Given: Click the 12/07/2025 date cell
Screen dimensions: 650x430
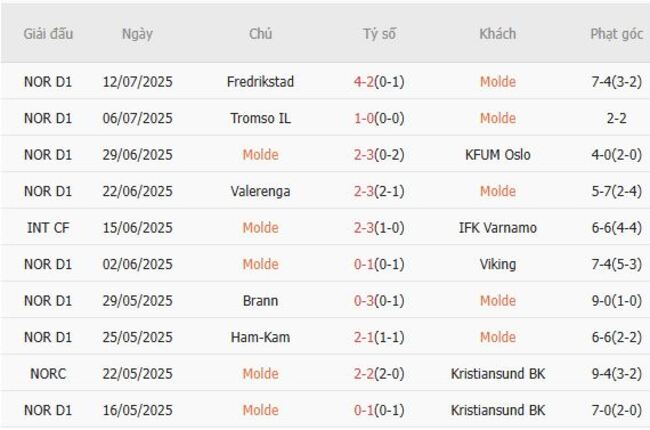Looking at the screenshot, I should click(137, 81).
